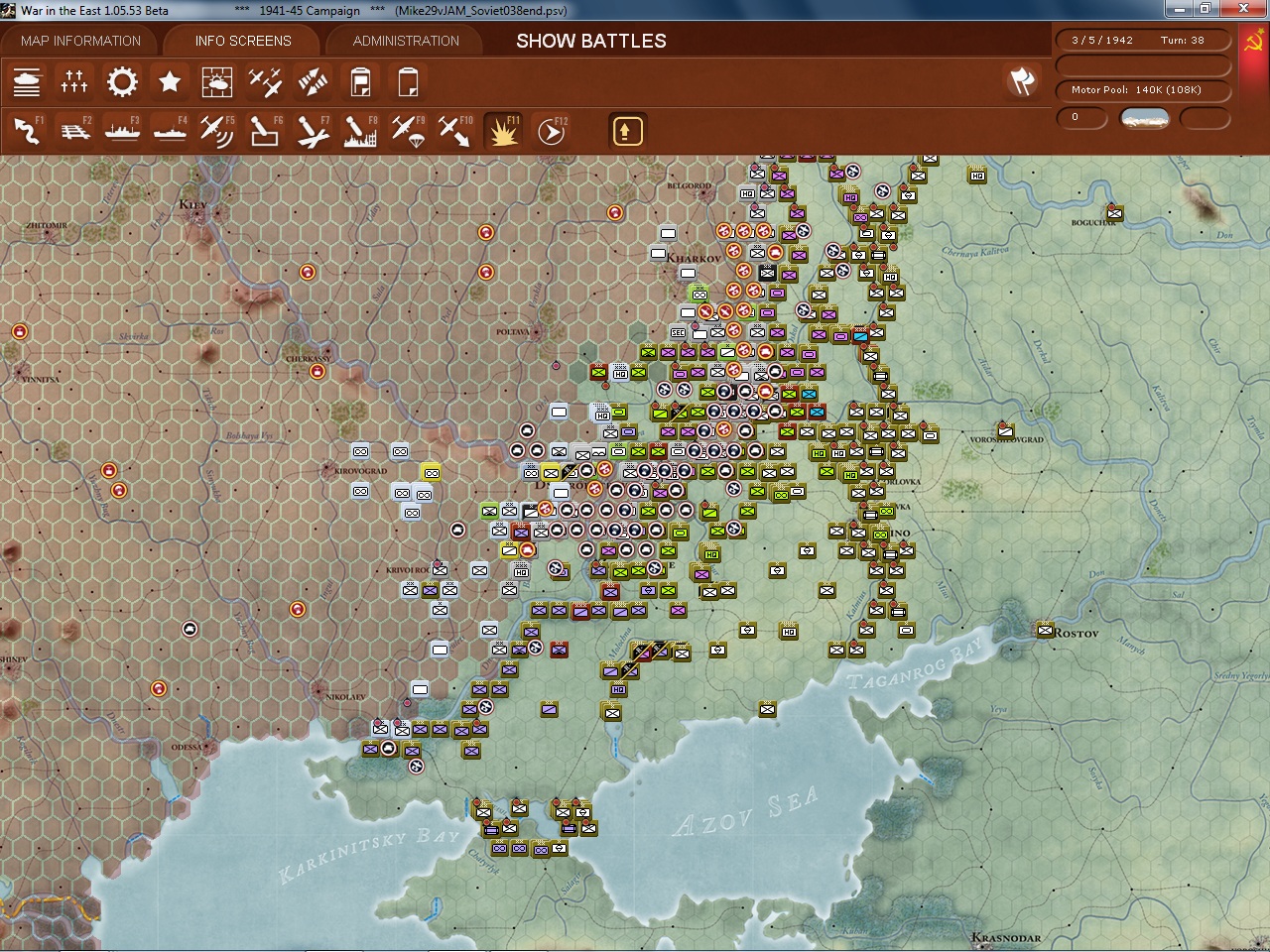Select the isolated HQ unit near the top edge
This screenshot has width=1270, height=952.
point(976,175)
